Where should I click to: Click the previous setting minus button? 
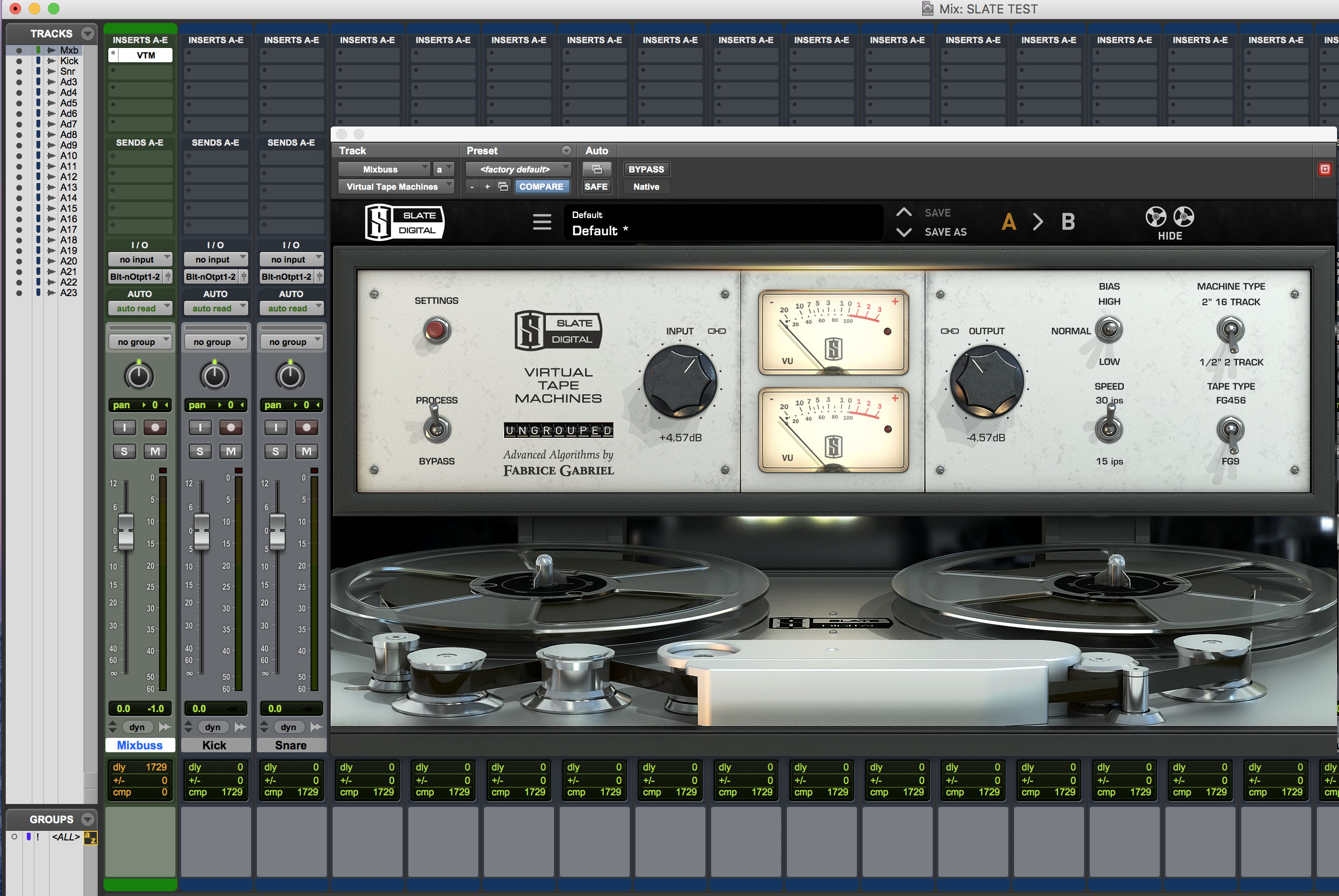[x=472, y=186]
